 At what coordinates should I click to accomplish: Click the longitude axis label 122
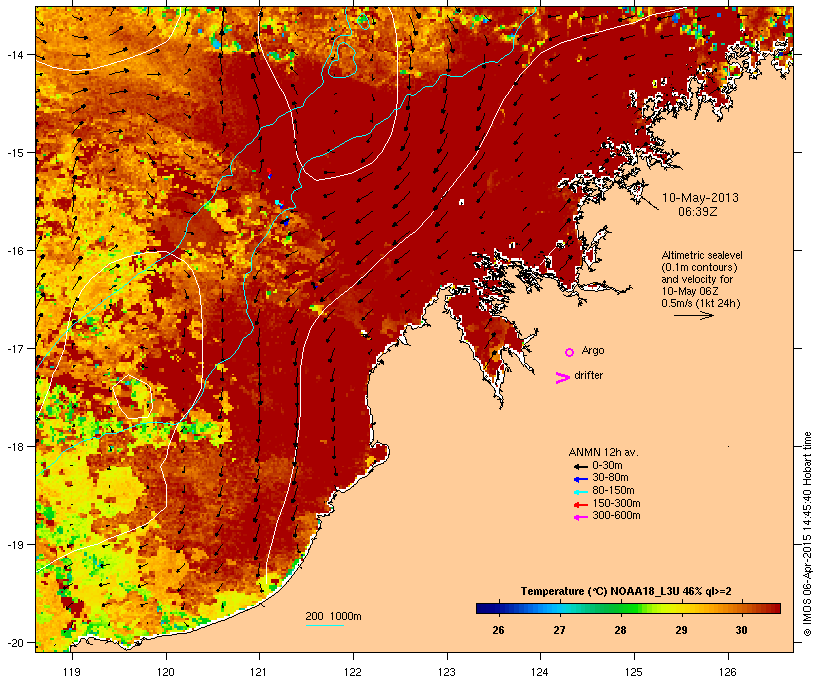point(353,672)
